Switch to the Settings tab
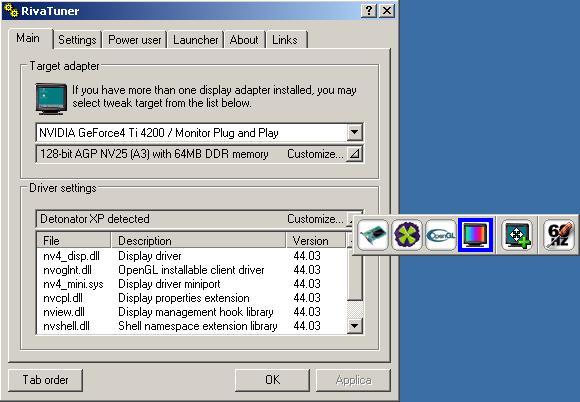The width and height of the screenshot is (580, 402). point(77,40)
